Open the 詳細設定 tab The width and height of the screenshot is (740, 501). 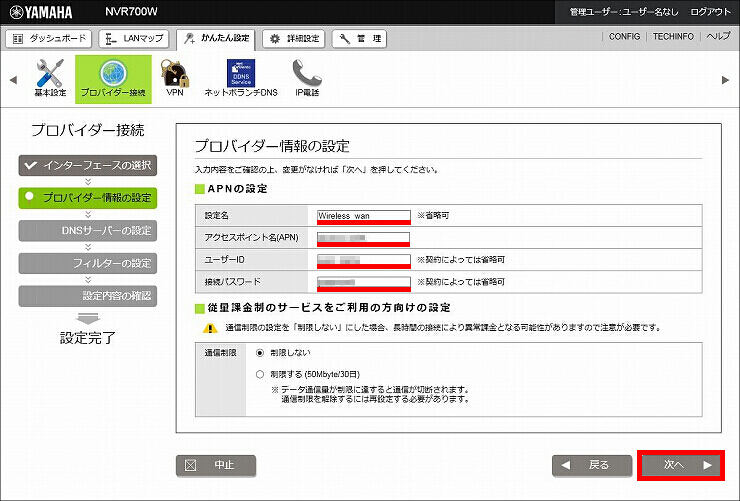(x=294, y=39)
